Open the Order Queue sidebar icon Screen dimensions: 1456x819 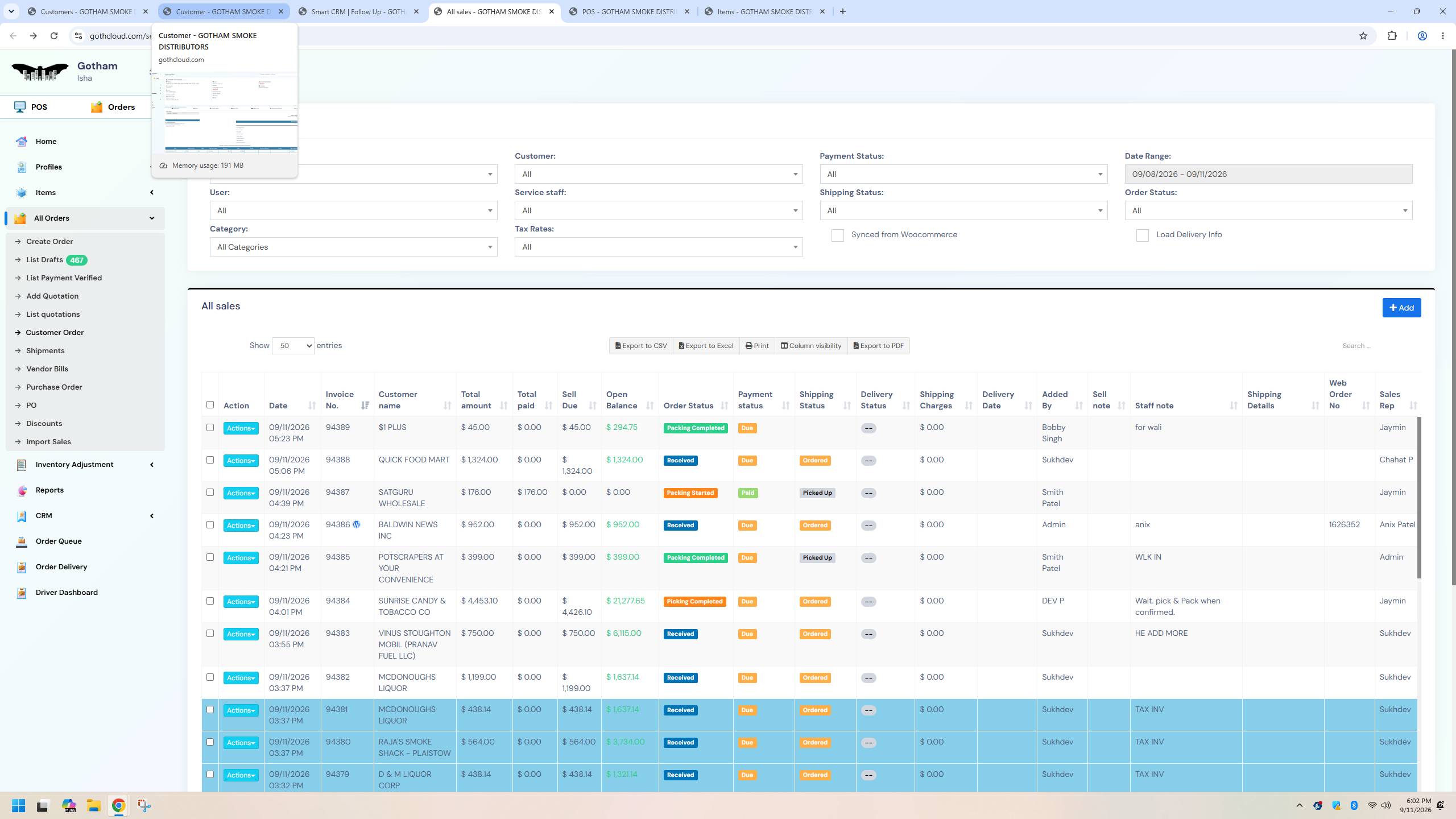coord(22,541)
